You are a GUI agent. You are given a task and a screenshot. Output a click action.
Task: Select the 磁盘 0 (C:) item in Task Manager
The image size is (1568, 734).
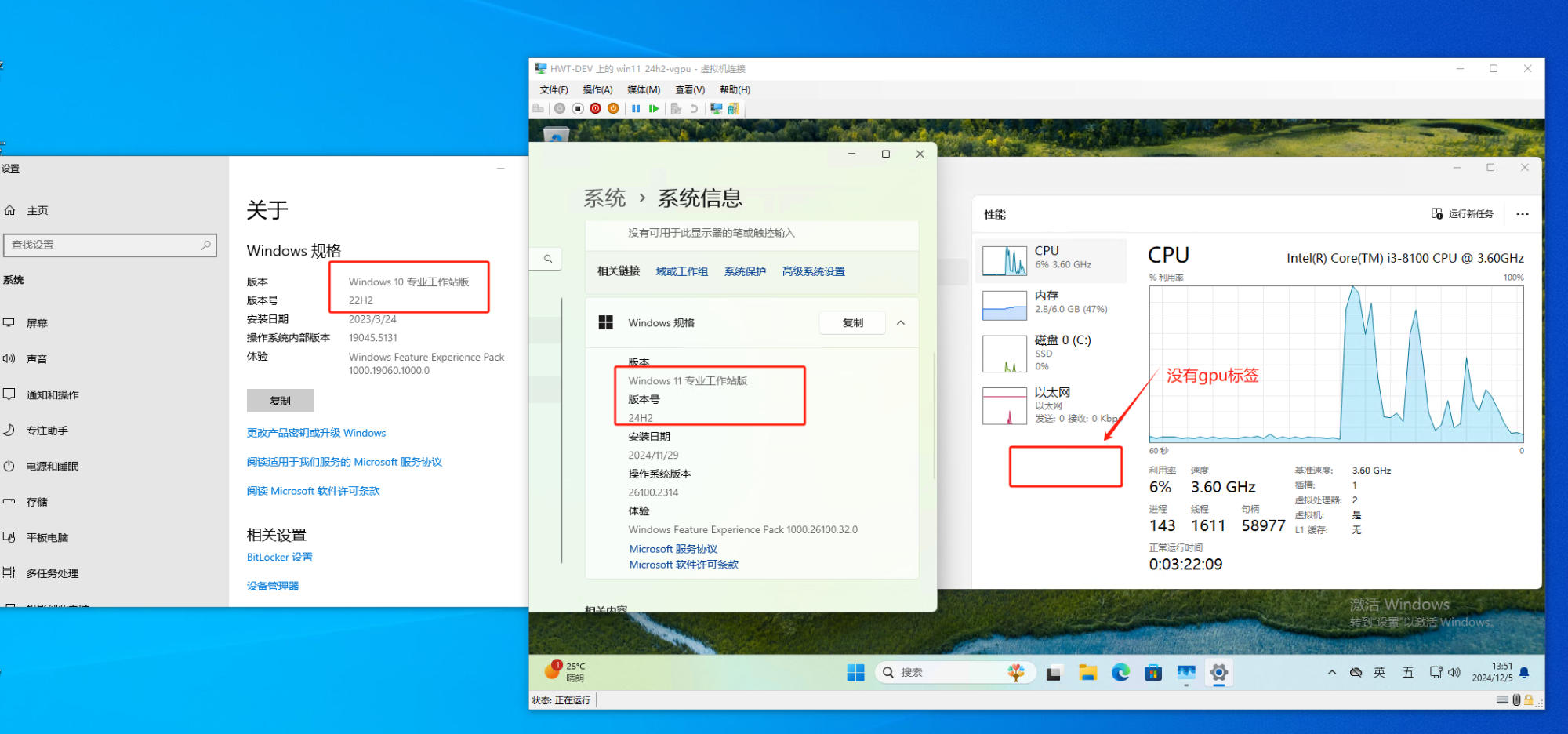pyautogui.click(x=1051, y=353)
